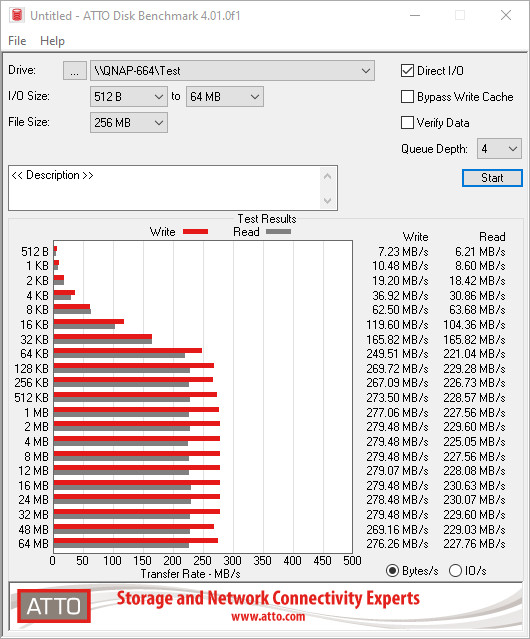Open the www.atto.com link
530x639 pixels.
[x=268, y=617]
